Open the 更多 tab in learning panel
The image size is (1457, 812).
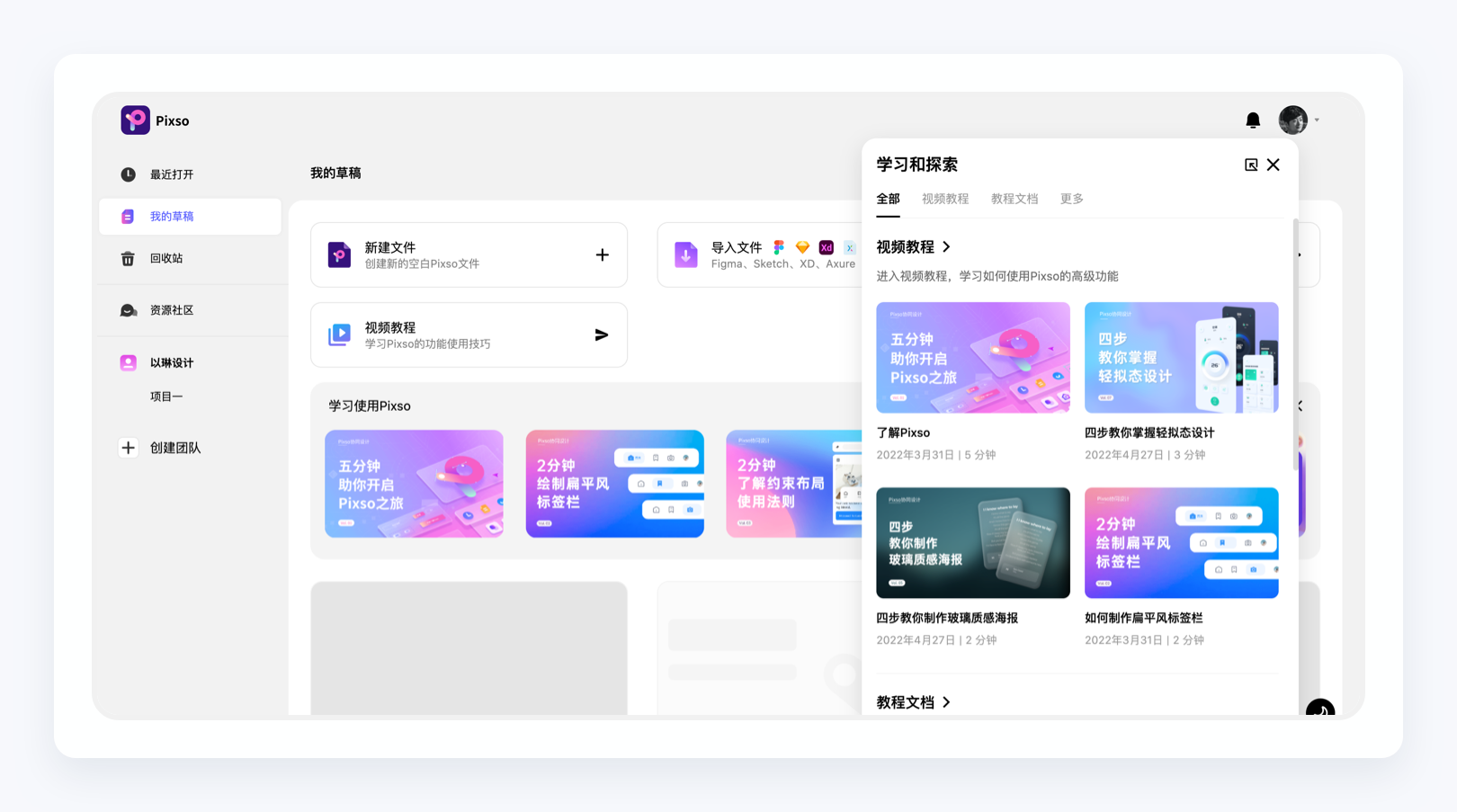1071,199
